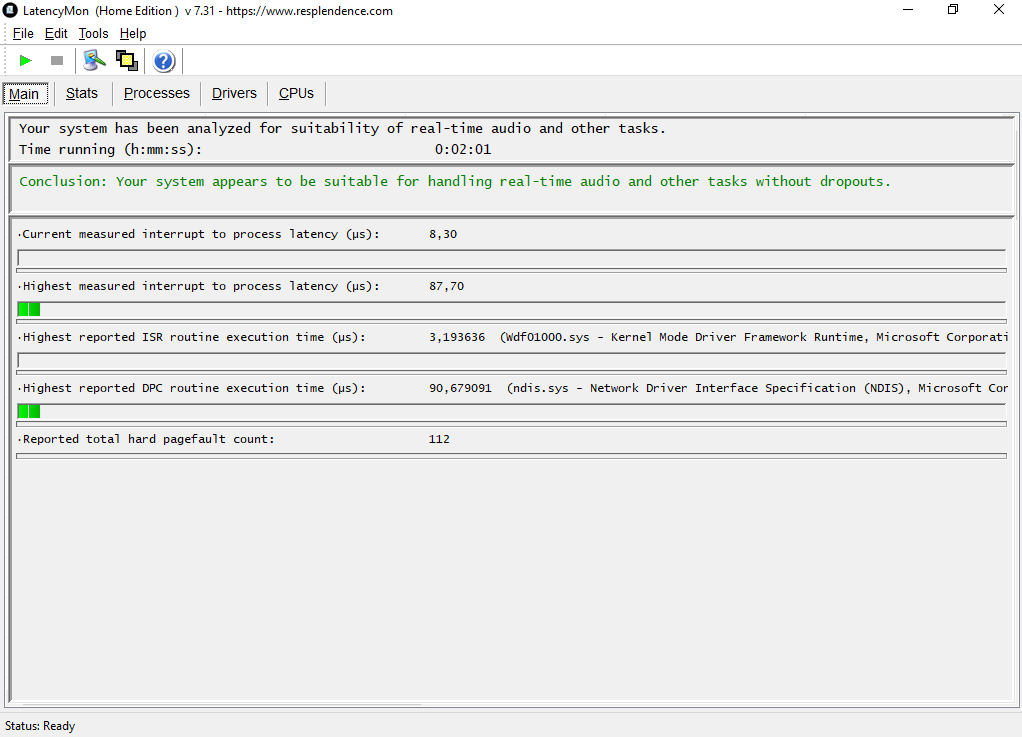Open the Edit menu
The width and height of the screenshot is (1022, 737).
click(x=56, y=34)
